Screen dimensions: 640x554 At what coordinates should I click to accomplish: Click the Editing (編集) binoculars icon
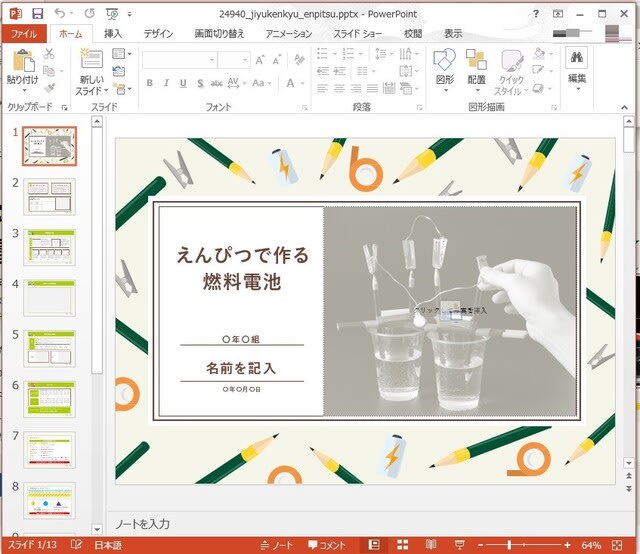576,58
